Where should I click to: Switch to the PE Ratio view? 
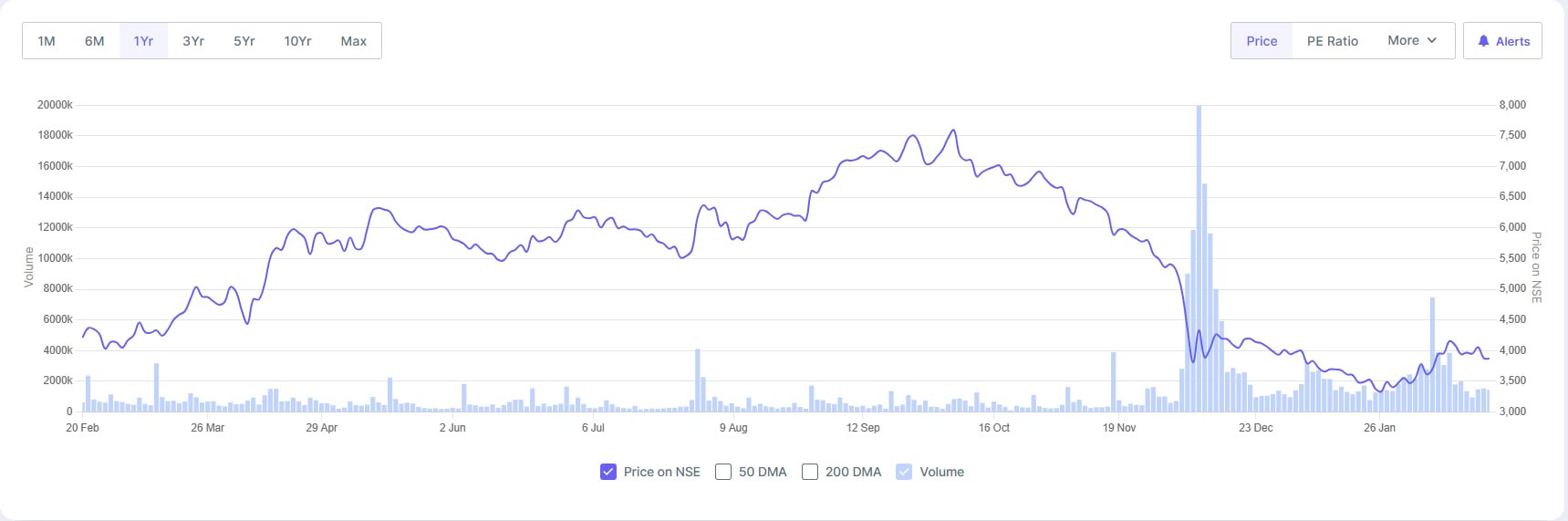click(x=1332, y=41)
